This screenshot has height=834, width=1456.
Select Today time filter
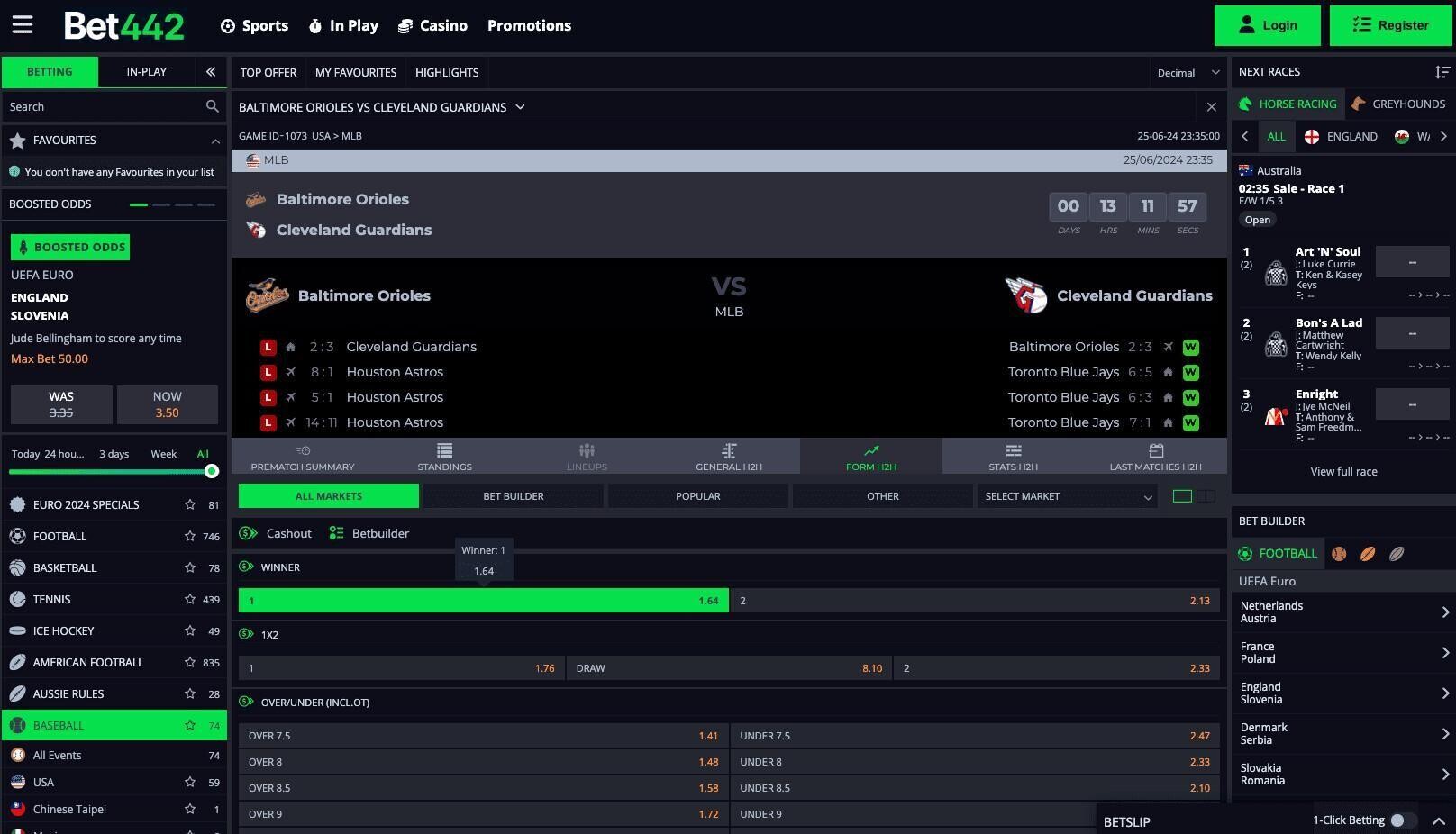click(25, 454)
